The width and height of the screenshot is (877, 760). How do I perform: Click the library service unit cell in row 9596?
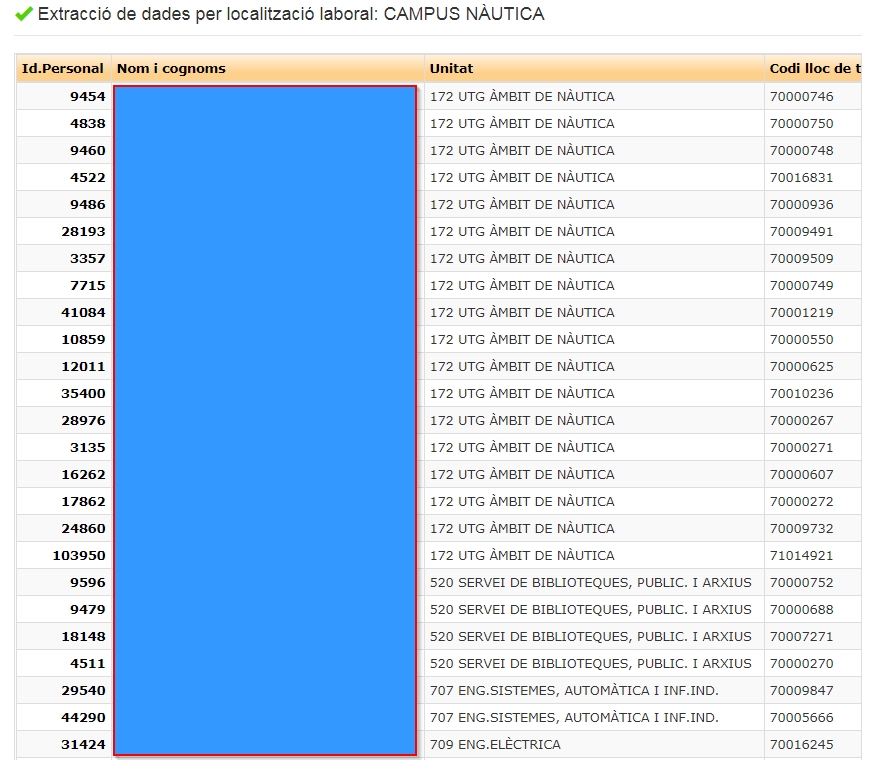click(x=590, y=583)
